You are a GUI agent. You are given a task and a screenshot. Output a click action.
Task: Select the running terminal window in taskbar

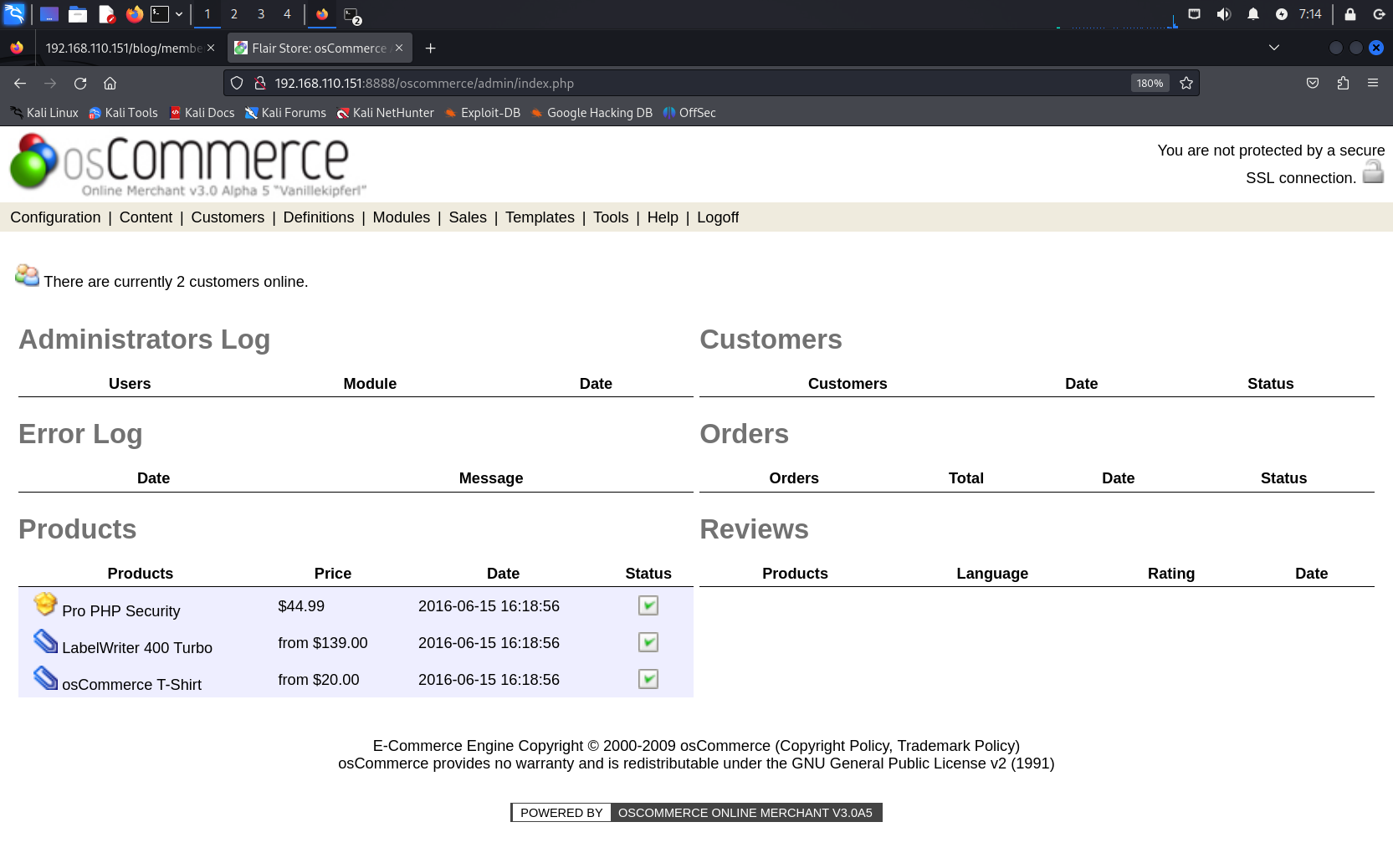[x=351, y=14]
